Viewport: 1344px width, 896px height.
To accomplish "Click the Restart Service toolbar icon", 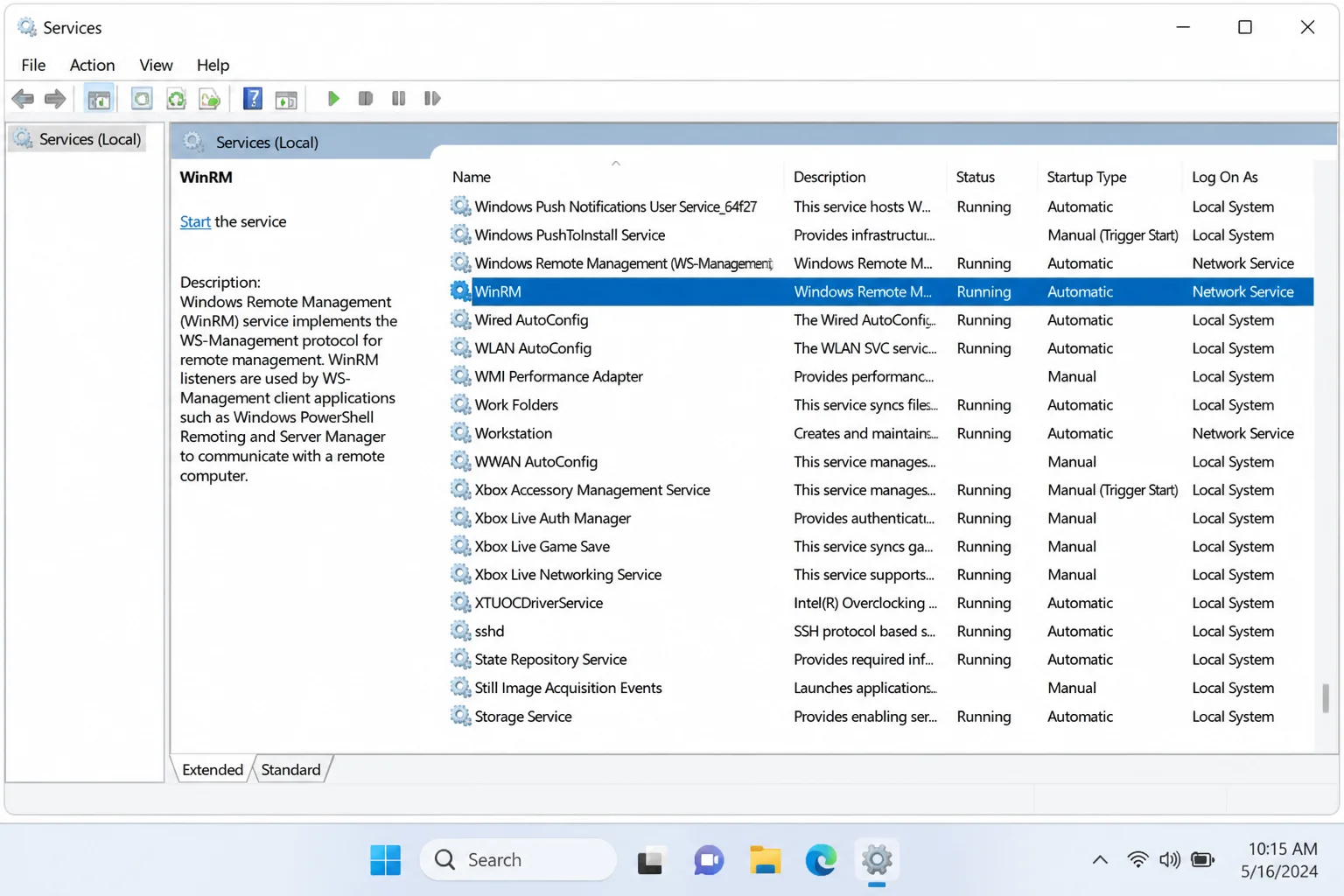I will tap(432, 99).
